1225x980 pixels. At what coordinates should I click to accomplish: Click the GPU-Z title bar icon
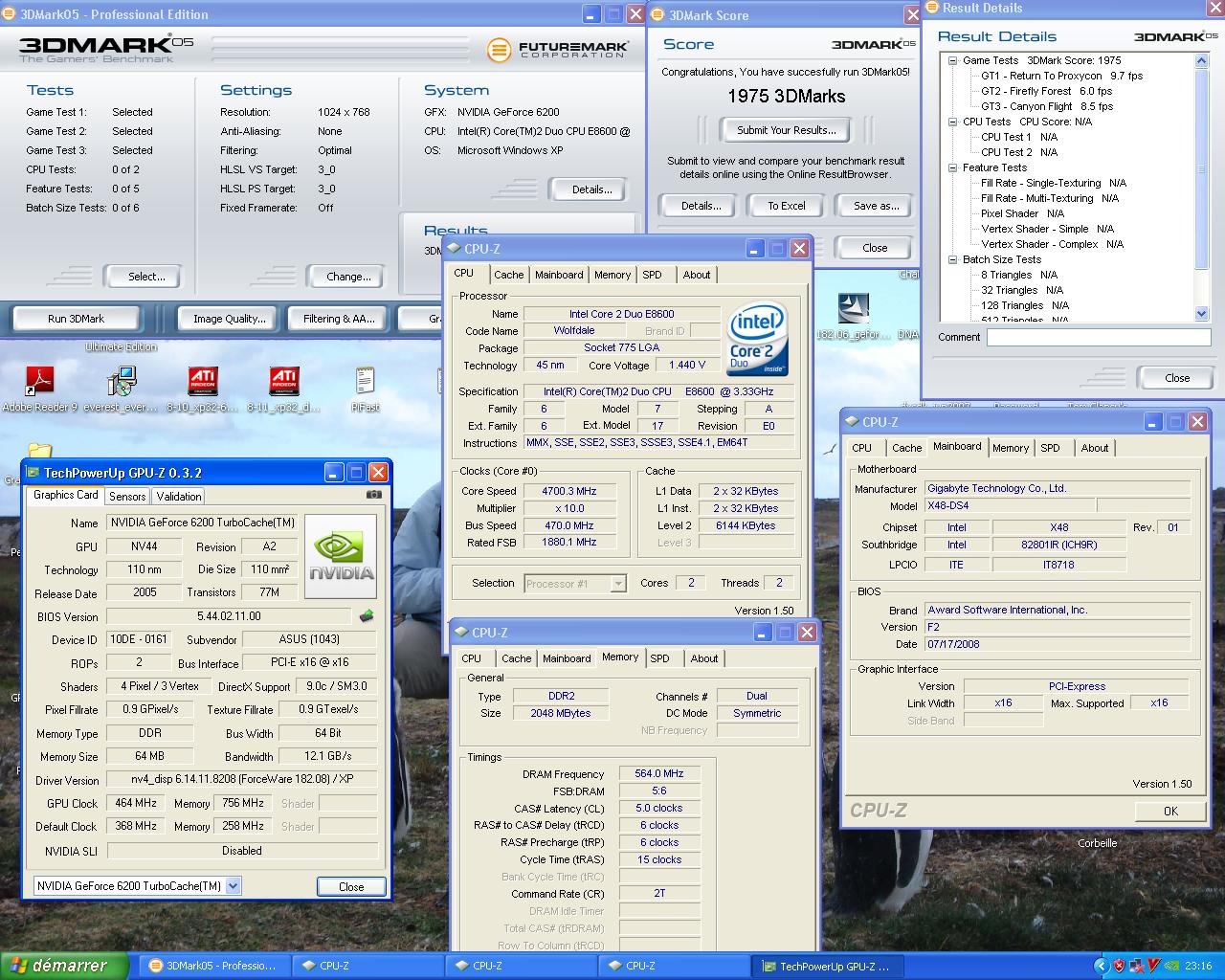33,473
